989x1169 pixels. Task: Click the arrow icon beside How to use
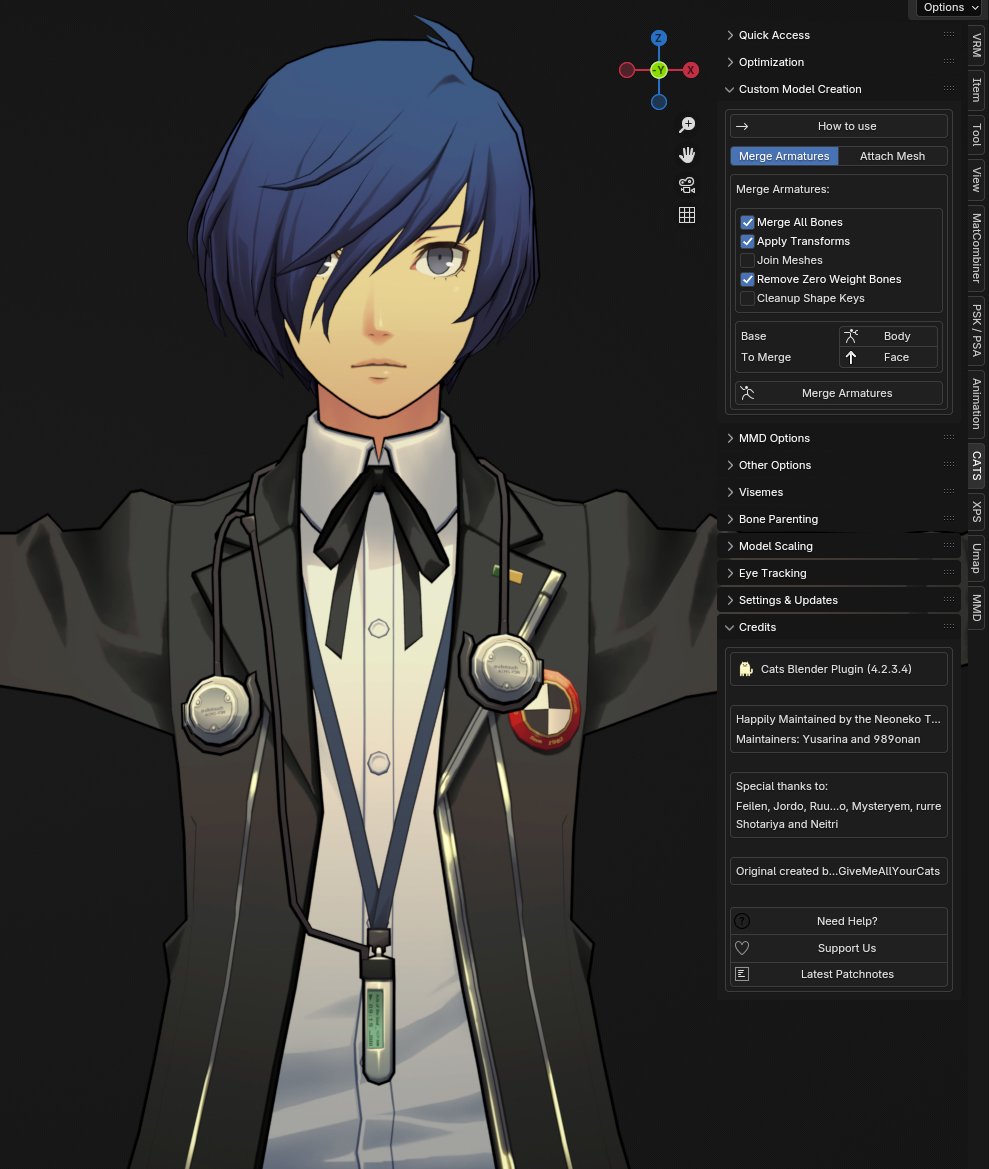[742, 126]
